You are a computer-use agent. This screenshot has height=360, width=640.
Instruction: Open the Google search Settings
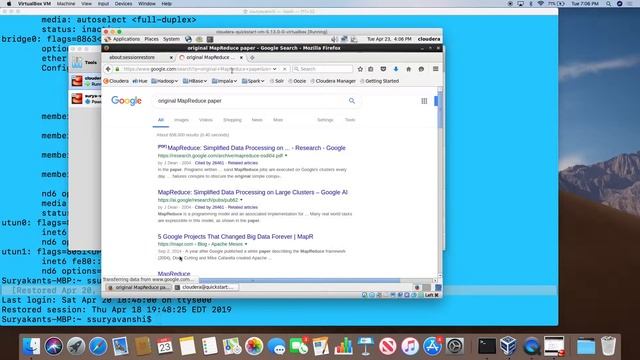click(x=325, y=120)
